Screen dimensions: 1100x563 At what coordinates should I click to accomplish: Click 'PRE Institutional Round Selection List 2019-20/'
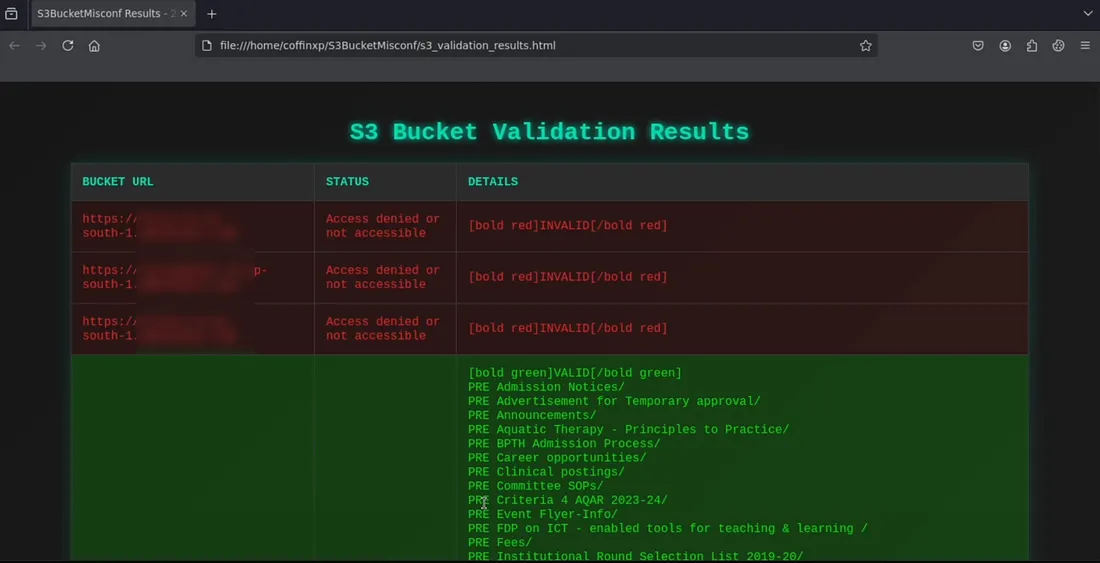pos(636,556)
